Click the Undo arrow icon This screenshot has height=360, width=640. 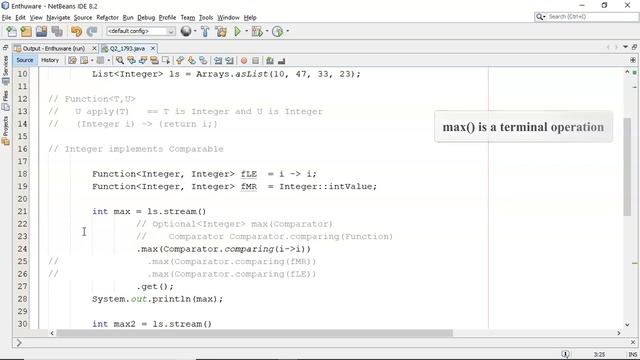point(76,31)
